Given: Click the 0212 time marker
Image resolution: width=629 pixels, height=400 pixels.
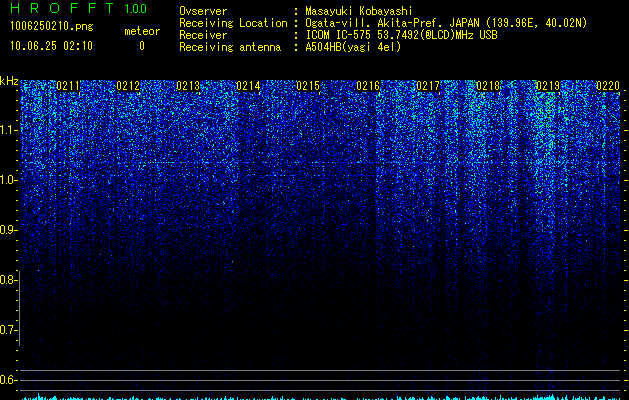Looking at the screenshot, I should [x=128, y=85].
